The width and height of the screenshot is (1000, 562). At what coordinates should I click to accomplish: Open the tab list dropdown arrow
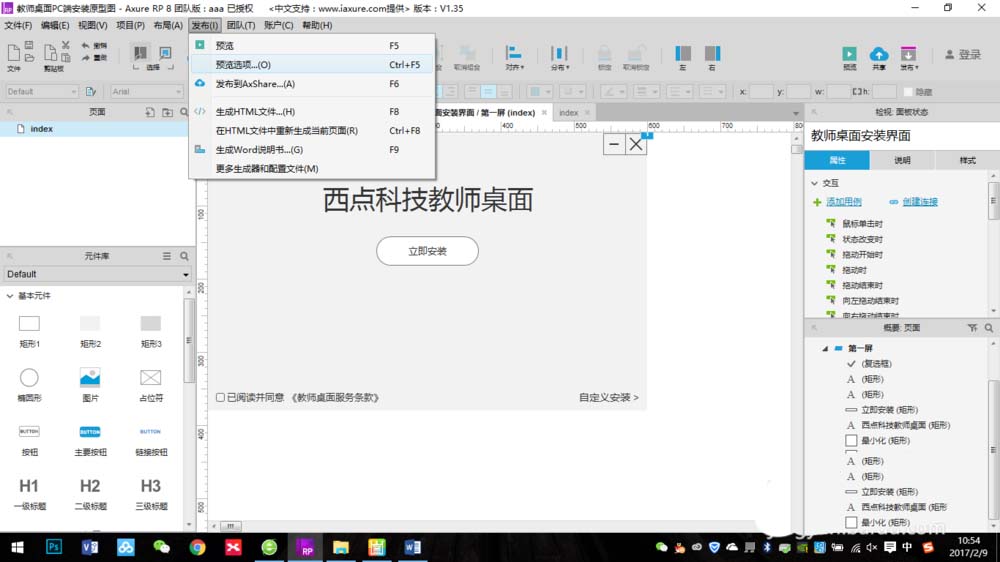point(796,113)
